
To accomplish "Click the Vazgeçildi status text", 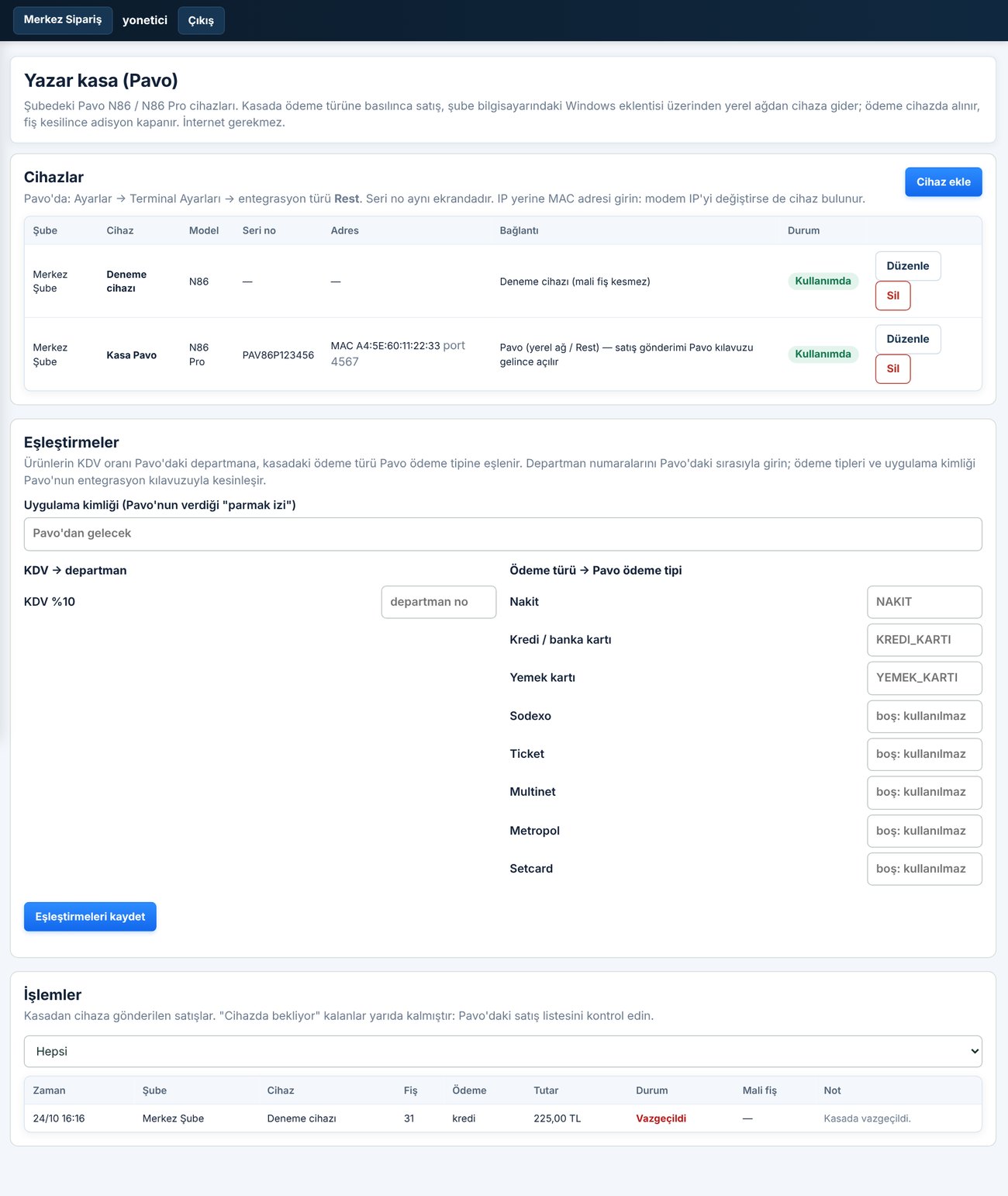I will [x=661, y=1118].
